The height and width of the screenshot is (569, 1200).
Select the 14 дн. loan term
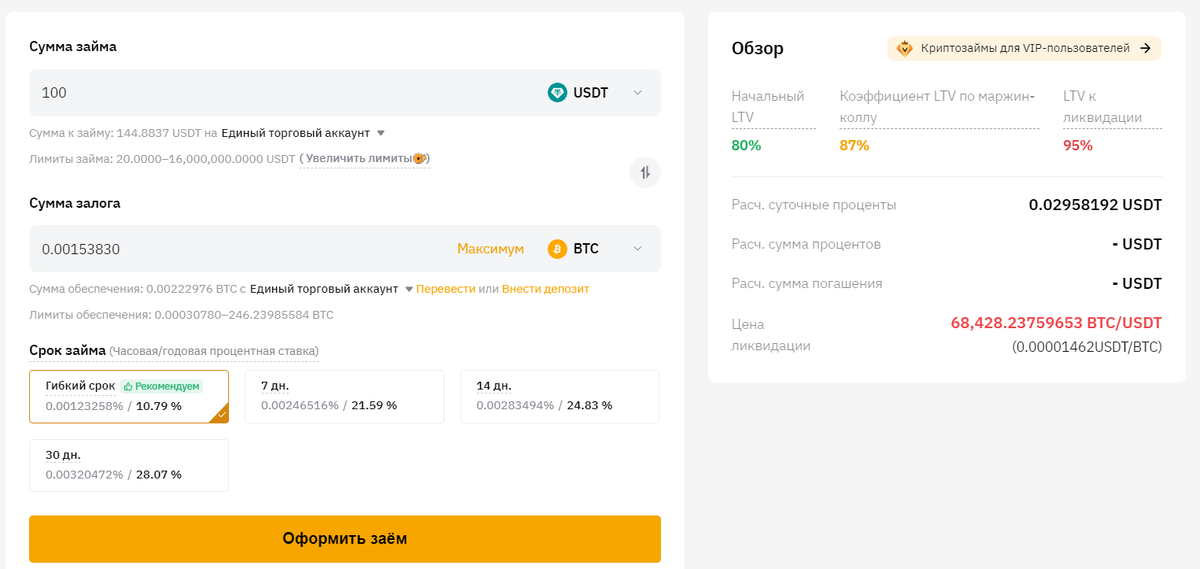pos(559,396)
